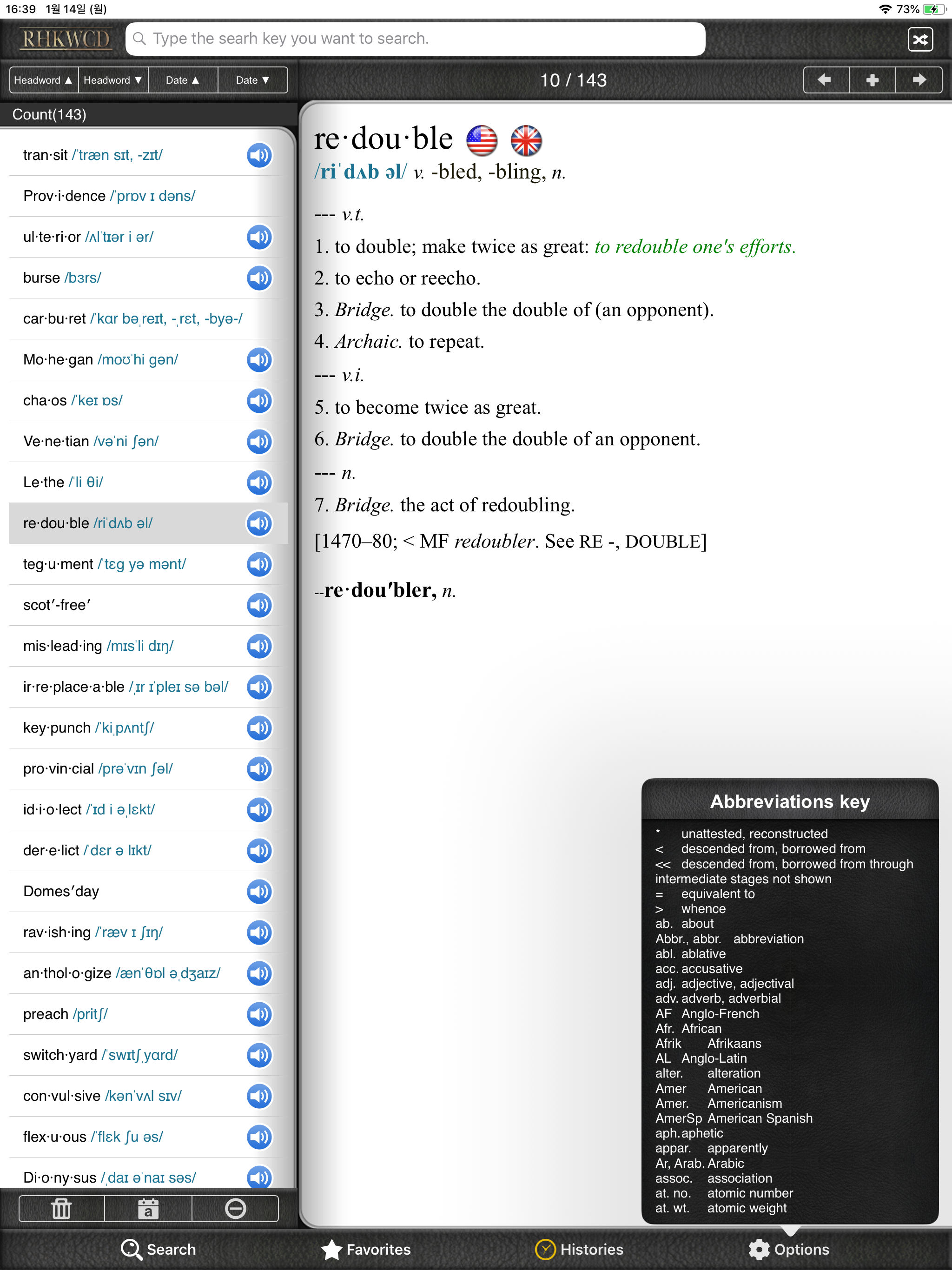Tap the calendar date delete icon
This screenshot has height=1270, width=952.
148,1209
